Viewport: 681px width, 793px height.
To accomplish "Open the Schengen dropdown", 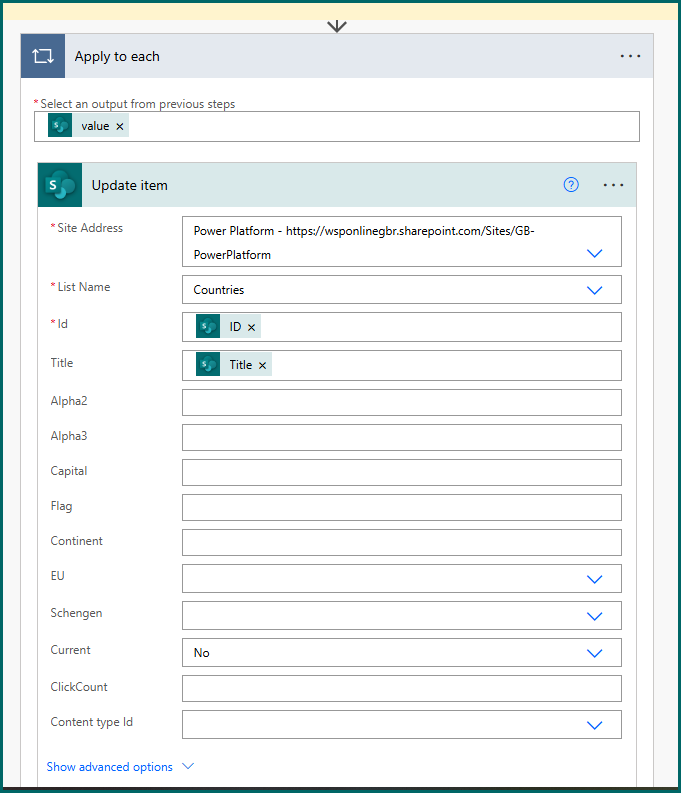I will (595, 616).
